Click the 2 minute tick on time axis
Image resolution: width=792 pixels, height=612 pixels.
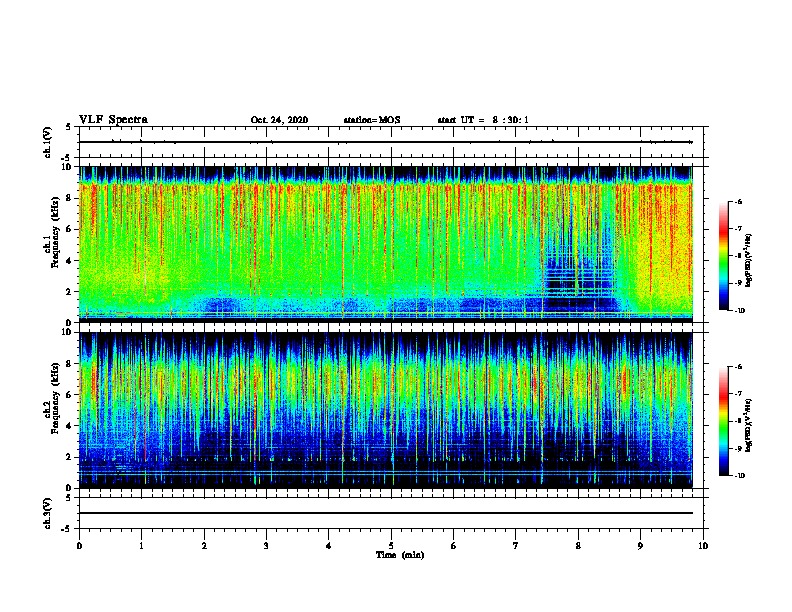point(204,546)
